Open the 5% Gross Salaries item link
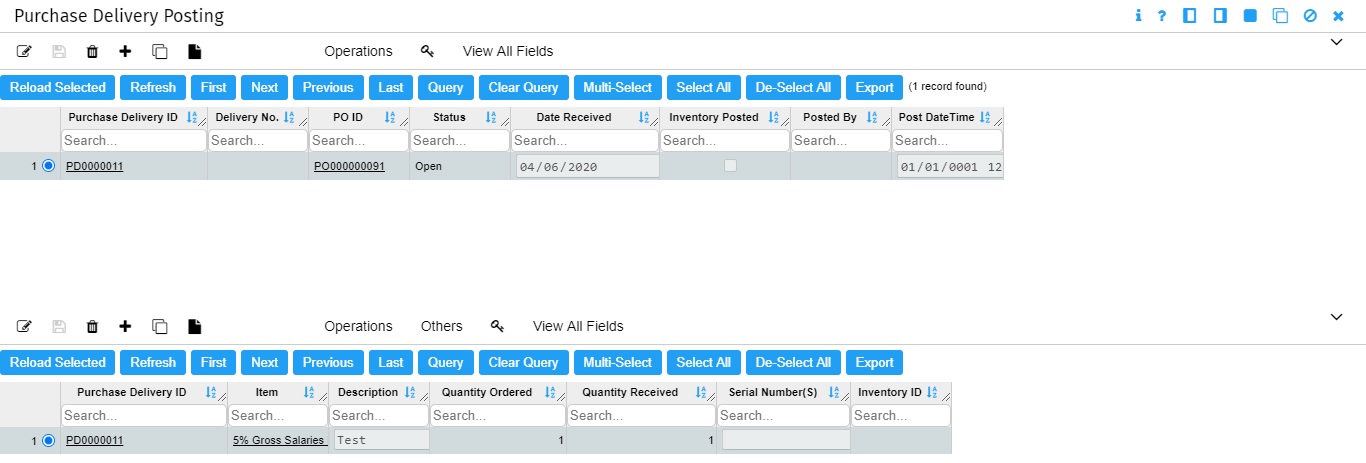Viewport: 1366px width, 463px height. (279, 440)
